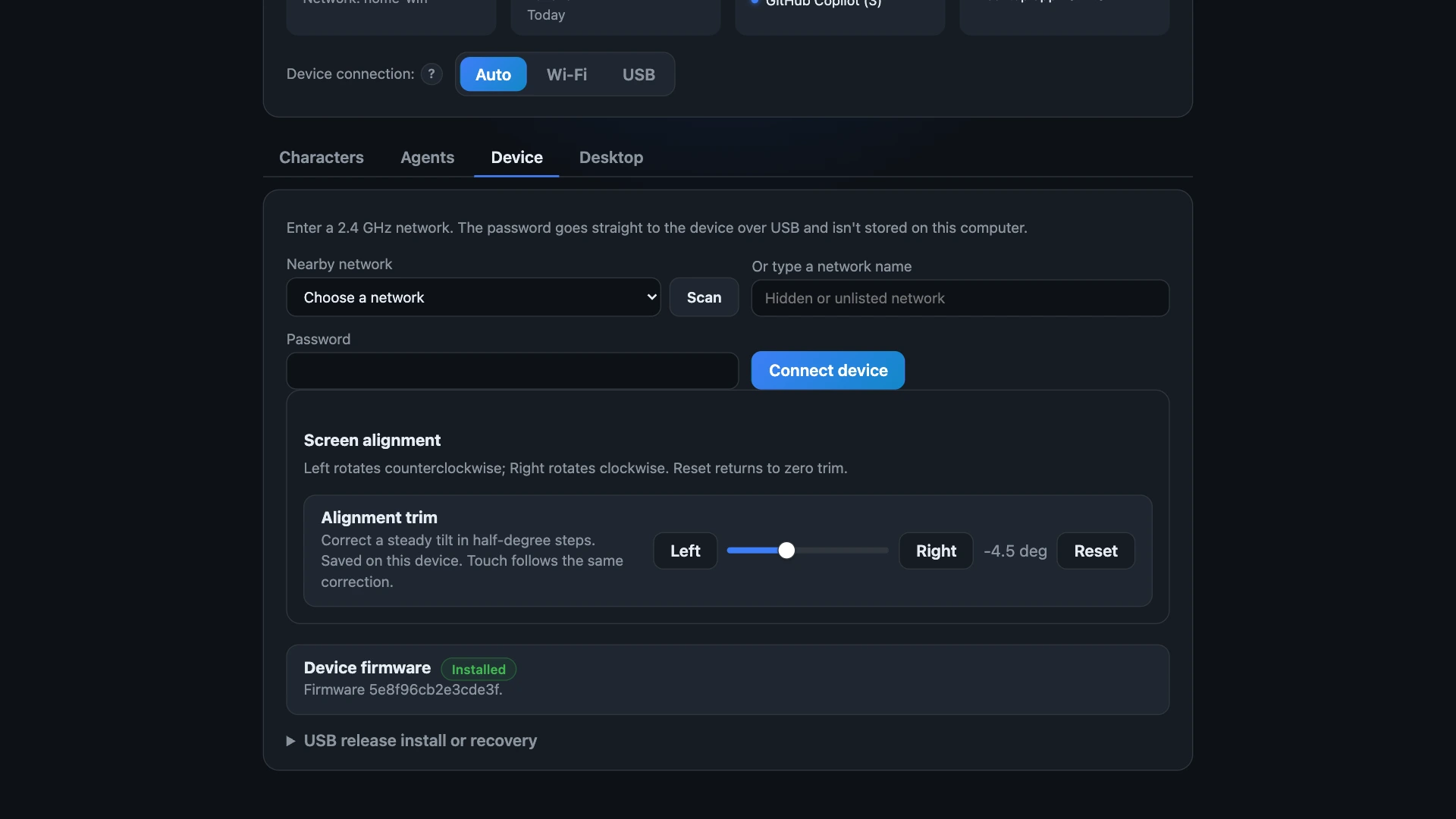Select the Device tab
Screen dimensions: 1456x819
[x=516, y=157]
